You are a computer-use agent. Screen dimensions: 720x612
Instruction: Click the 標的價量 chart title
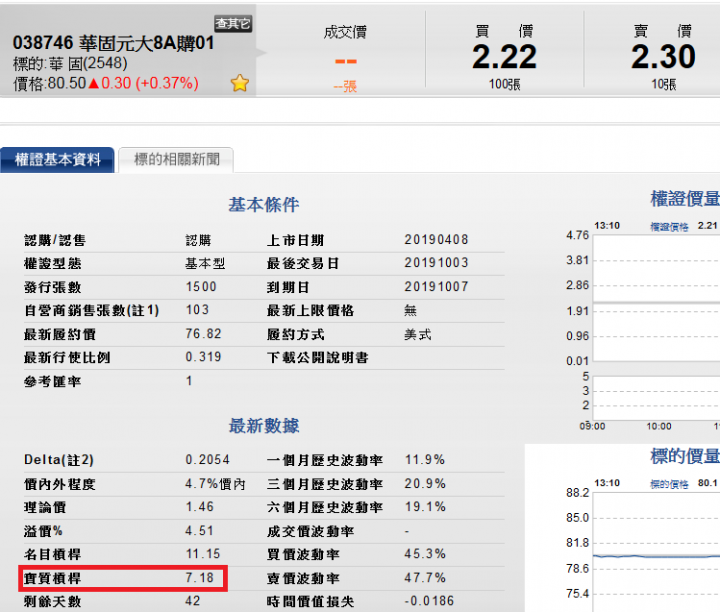coord(685,456)
